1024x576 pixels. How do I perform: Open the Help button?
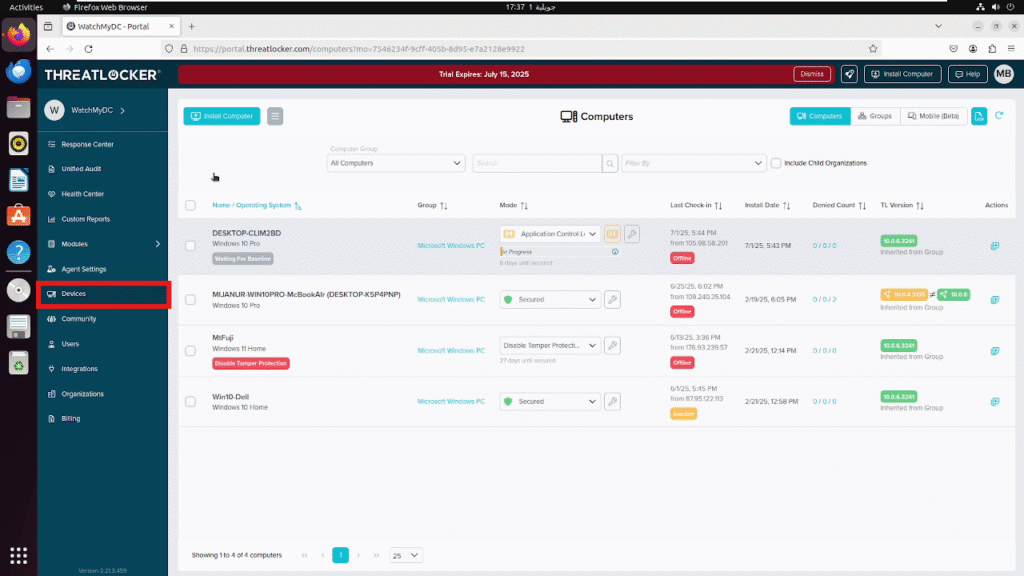[968, 74]
